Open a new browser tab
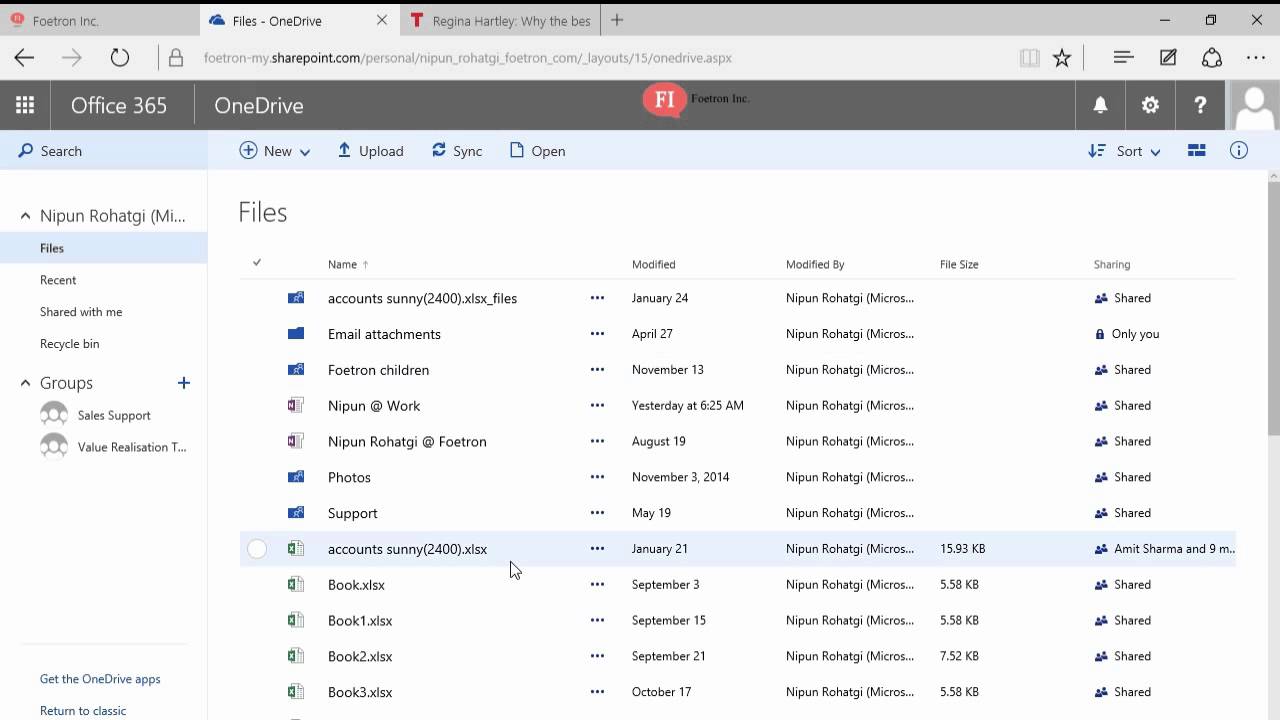This screenshot has height=720, width=1280. tap(617, 20)
